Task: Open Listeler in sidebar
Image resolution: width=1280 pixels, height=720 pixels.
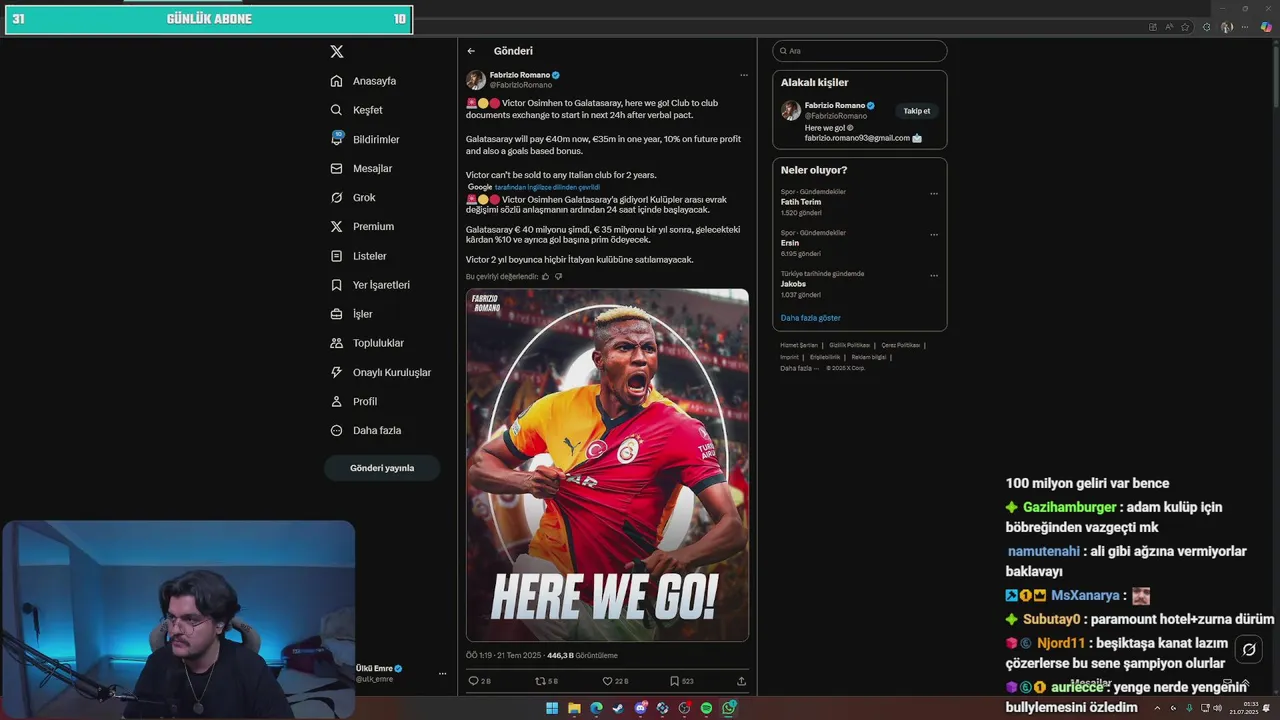Action: point(359,256)
